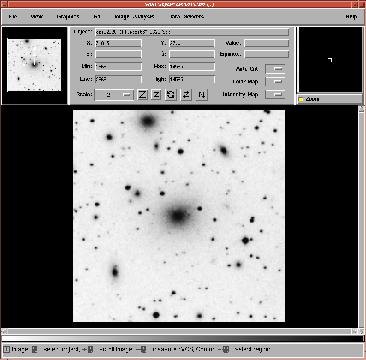Click inside the black zoom window

point(330,59)
